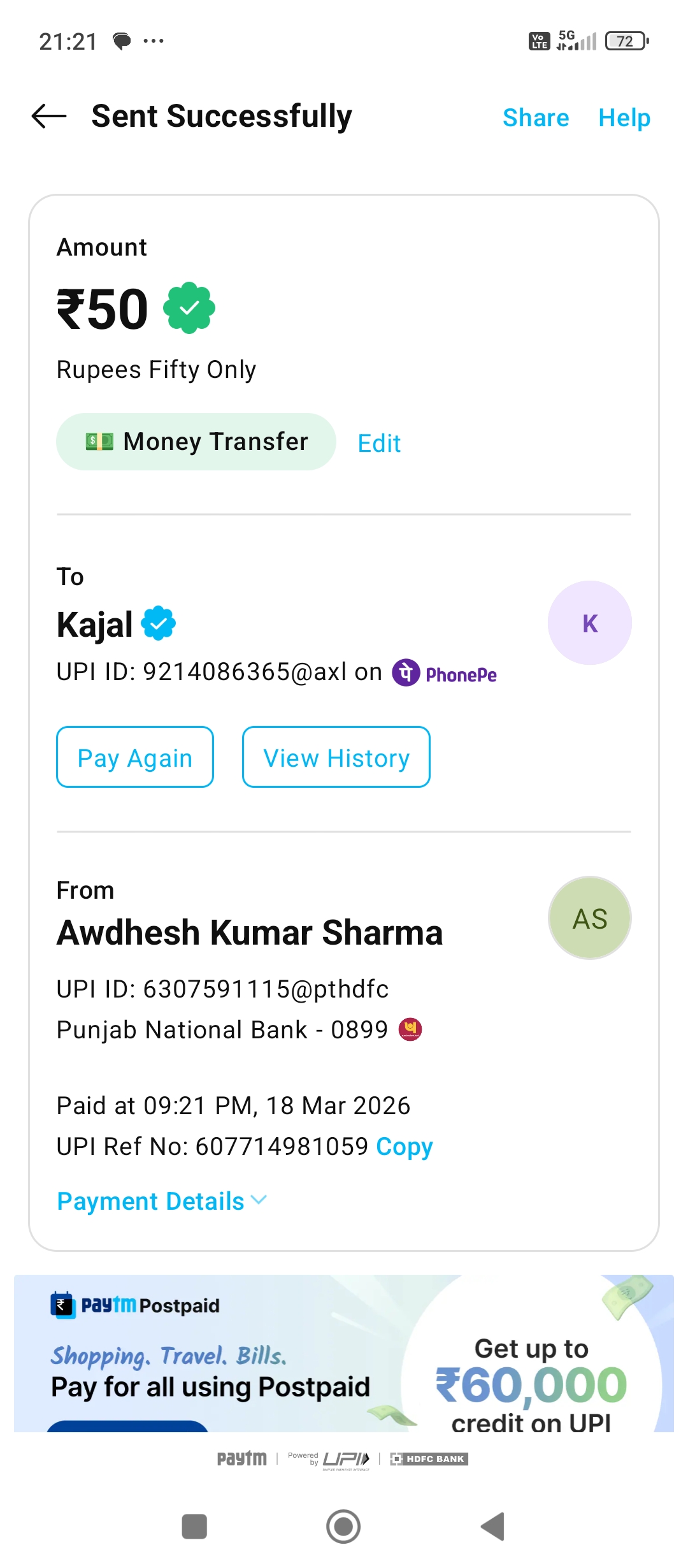Tap the Money Transfer category chip
Screen dimensions: 688x1568
coord(196,442)
